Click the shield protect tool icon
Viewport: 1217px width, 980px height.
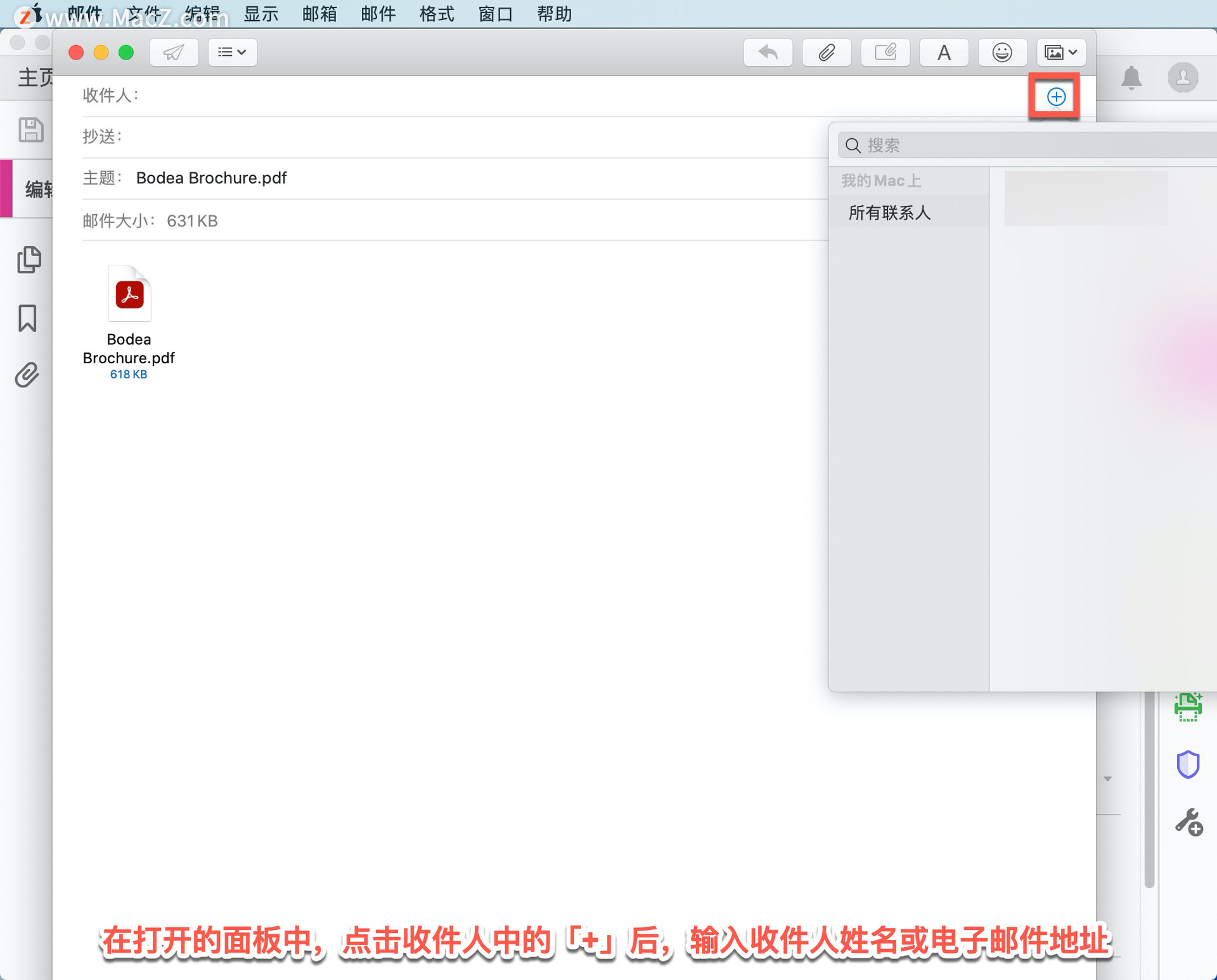[x=1188, y=764]
